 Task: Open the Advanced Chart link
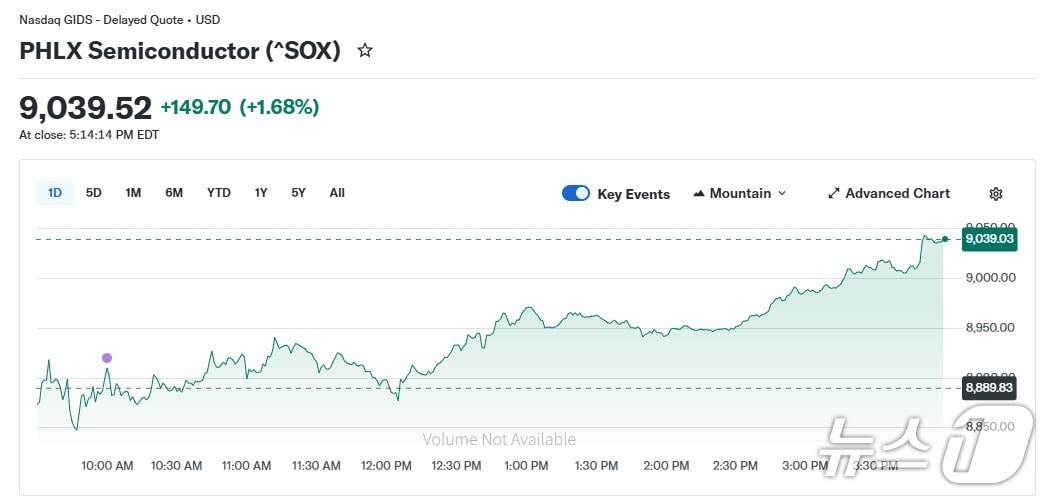click(897, 194)
